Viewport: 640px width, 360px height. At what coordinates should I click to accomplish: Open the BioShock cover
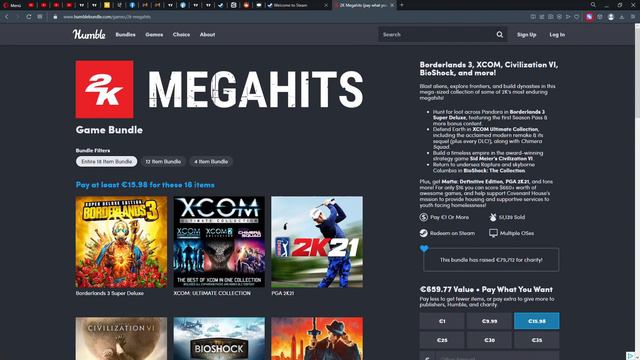(x=219, y=338)
